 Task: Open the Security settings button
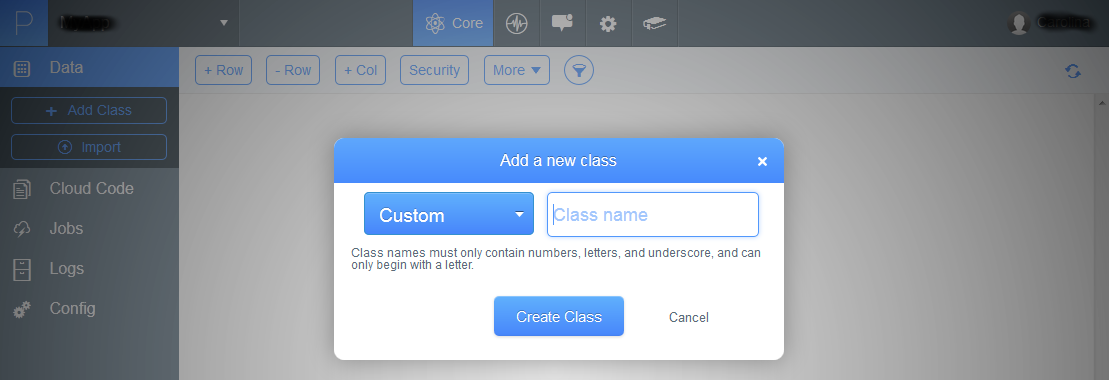(x=434, y=70)
